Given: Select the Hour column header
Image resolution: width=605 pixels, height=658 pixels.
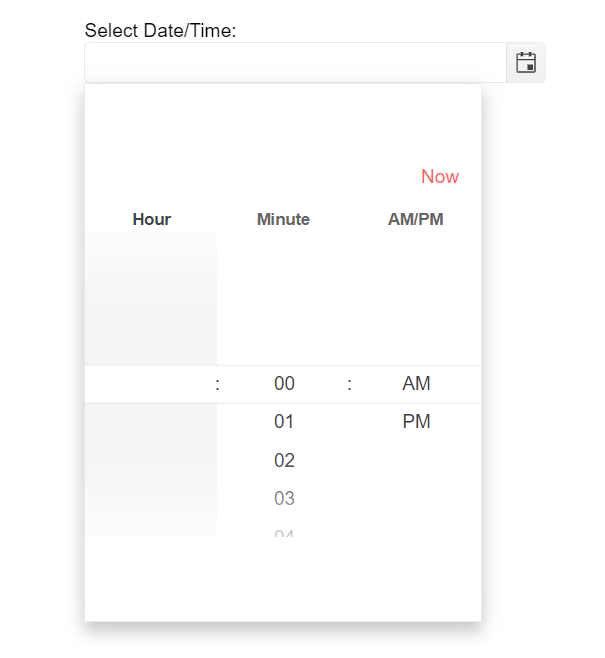Looking at the screenshot, I should pyautogui.click(x=151, y=219).
